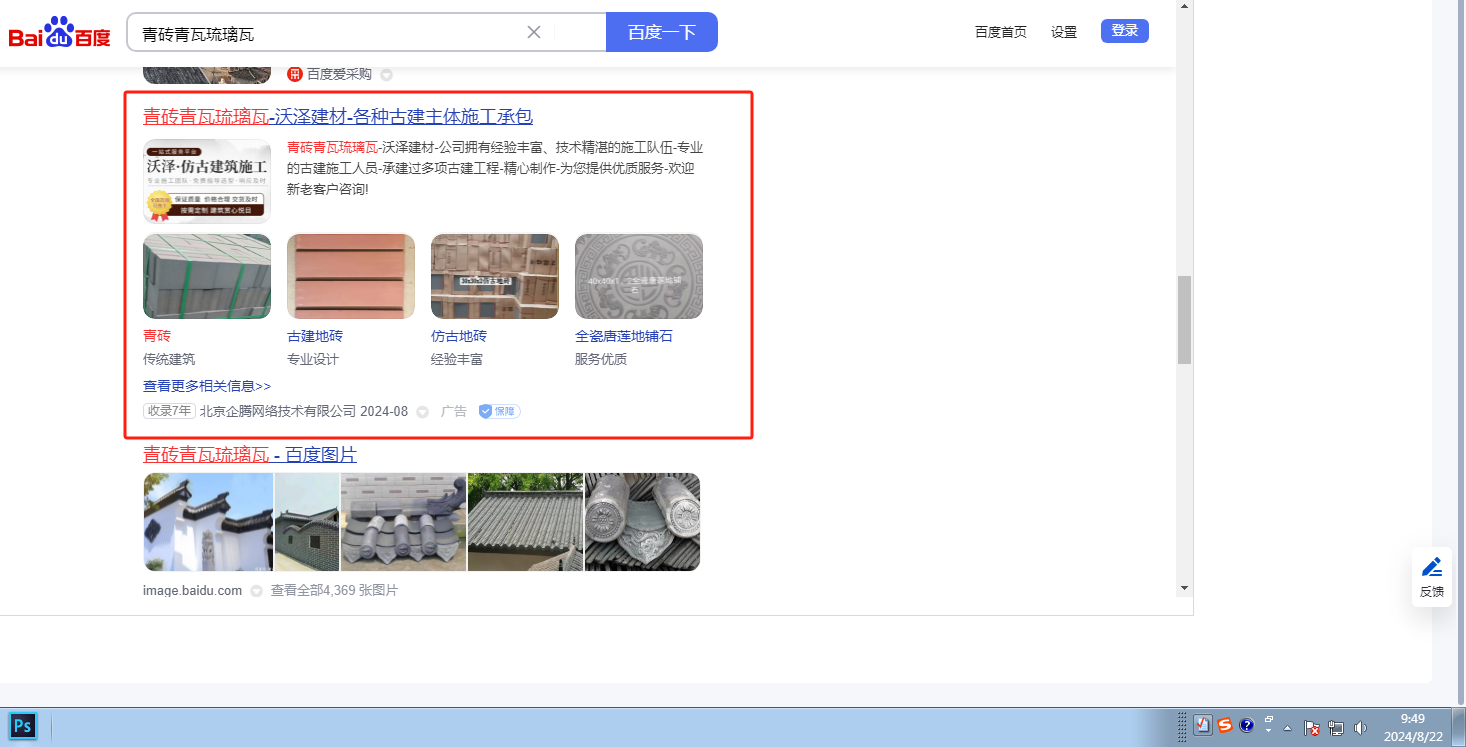Click the page vertical scrollbar thumb
1466x747 pixels.
(x=1185, y=320)
